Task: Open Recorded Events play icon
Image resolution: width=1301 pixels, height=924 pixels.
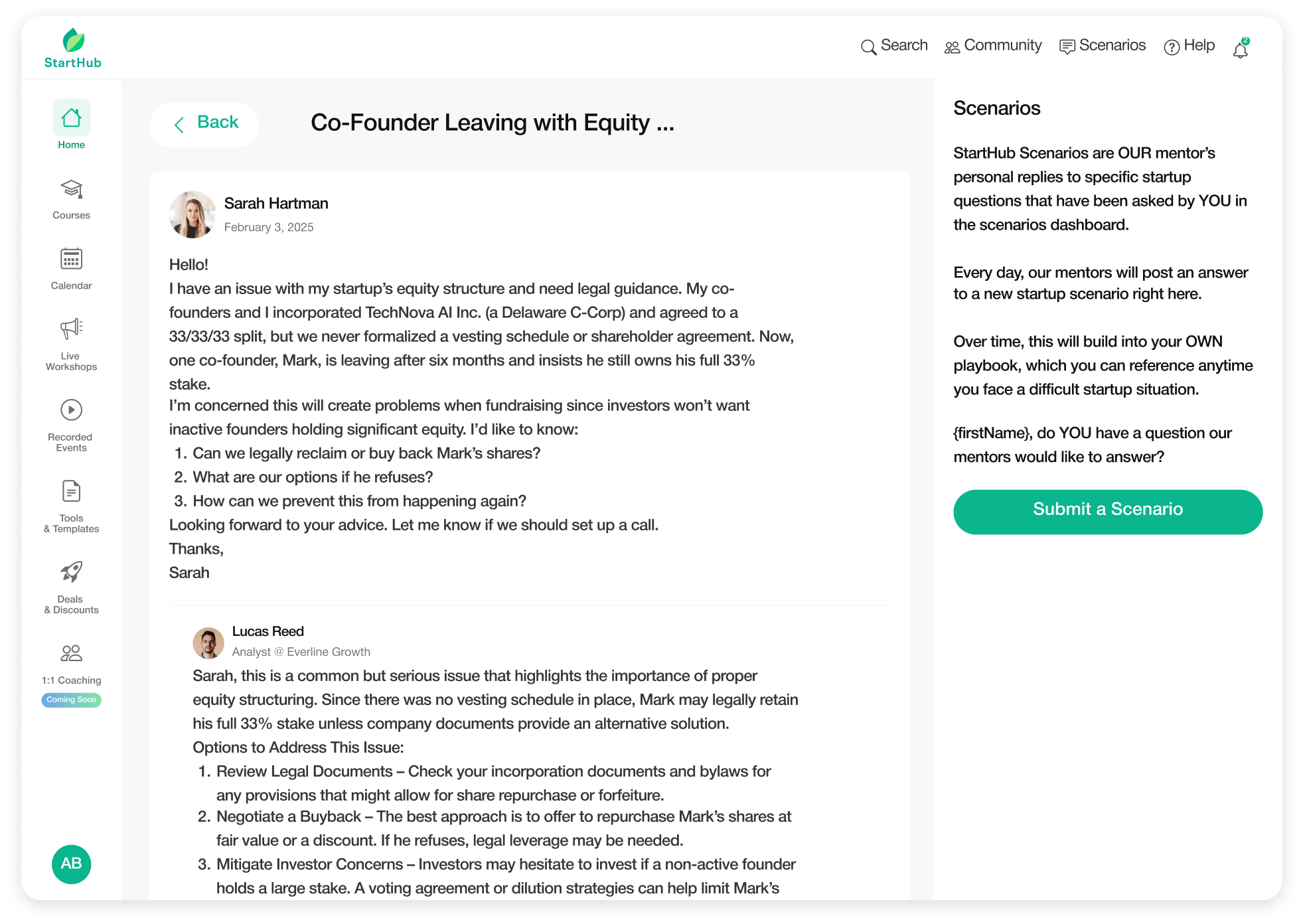Action: (71, 410)
